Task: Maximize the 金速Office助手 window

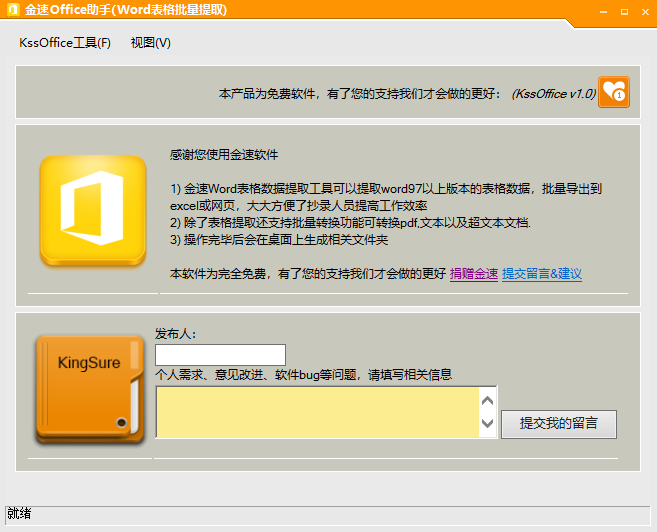Action: tap(624, 12)
